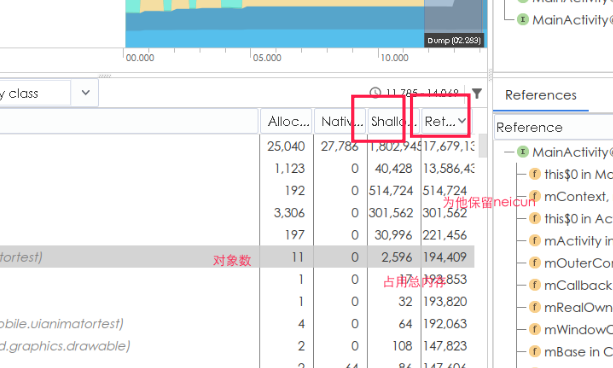Click the 147,823 retained size cell
This screenshot has height=368, width=613.
[445, 346]
